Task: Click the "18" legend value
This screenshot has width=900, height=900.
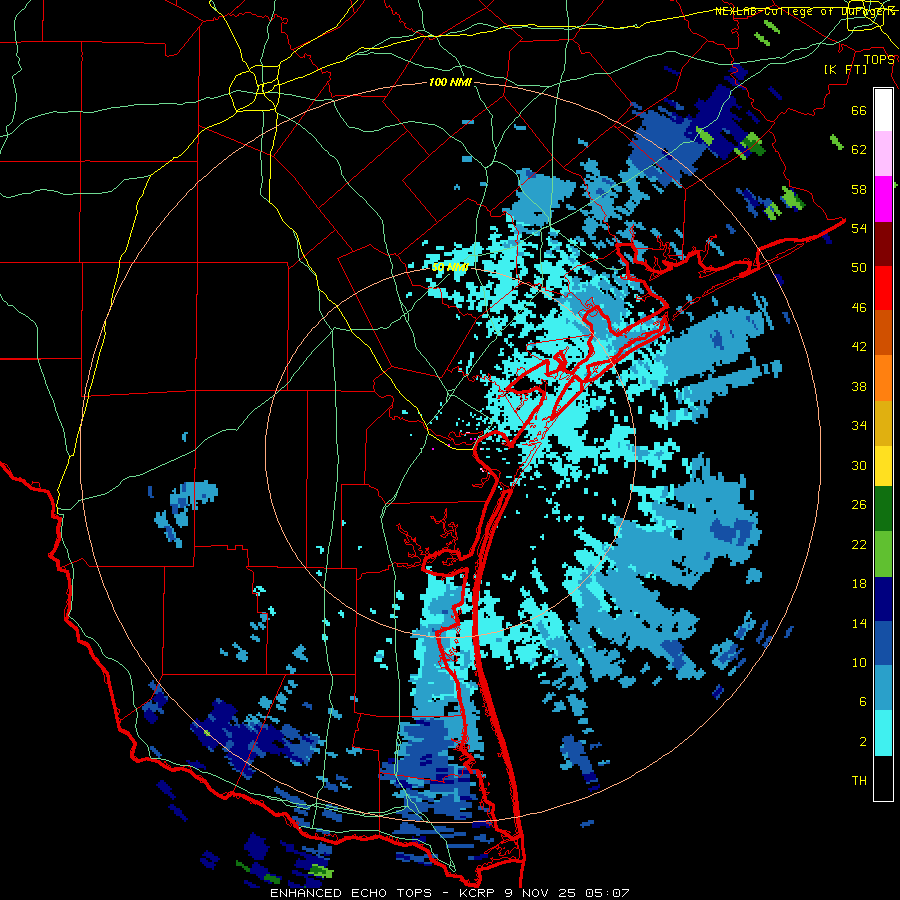Action: coord(859,584)
